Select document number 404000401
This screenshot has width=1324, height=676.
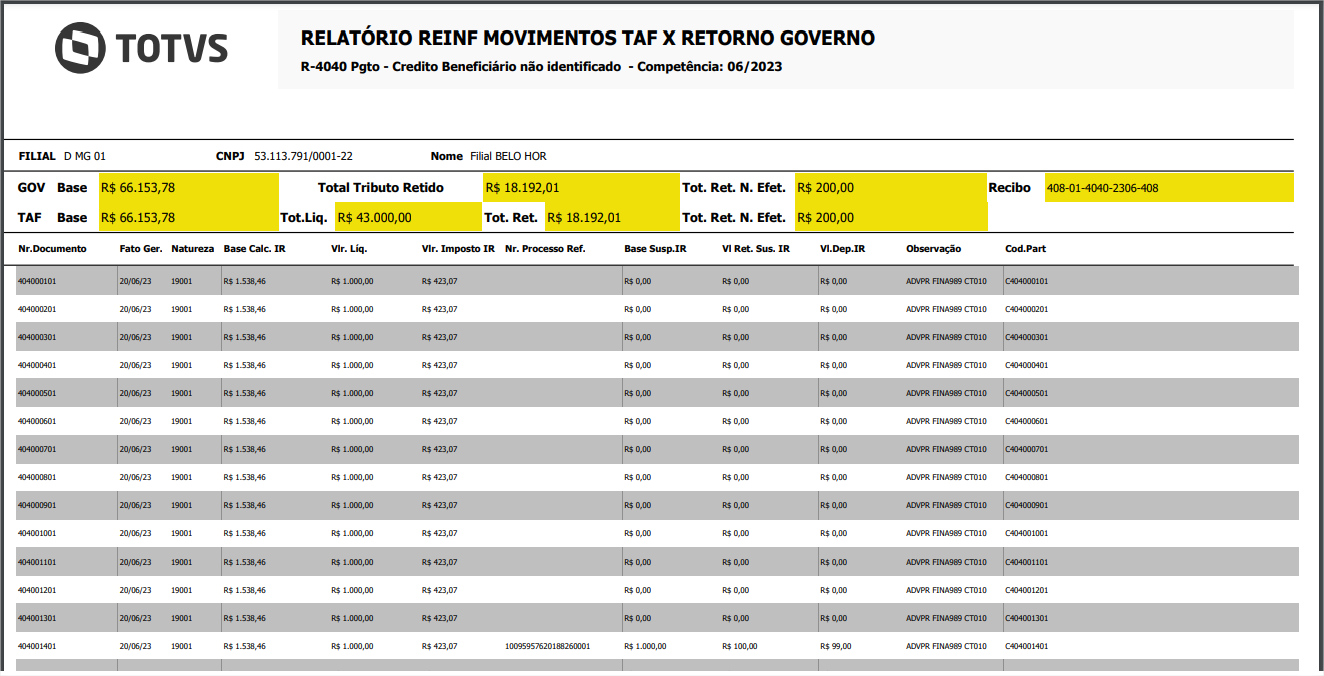pyautogui.click(x=37, y=366)
